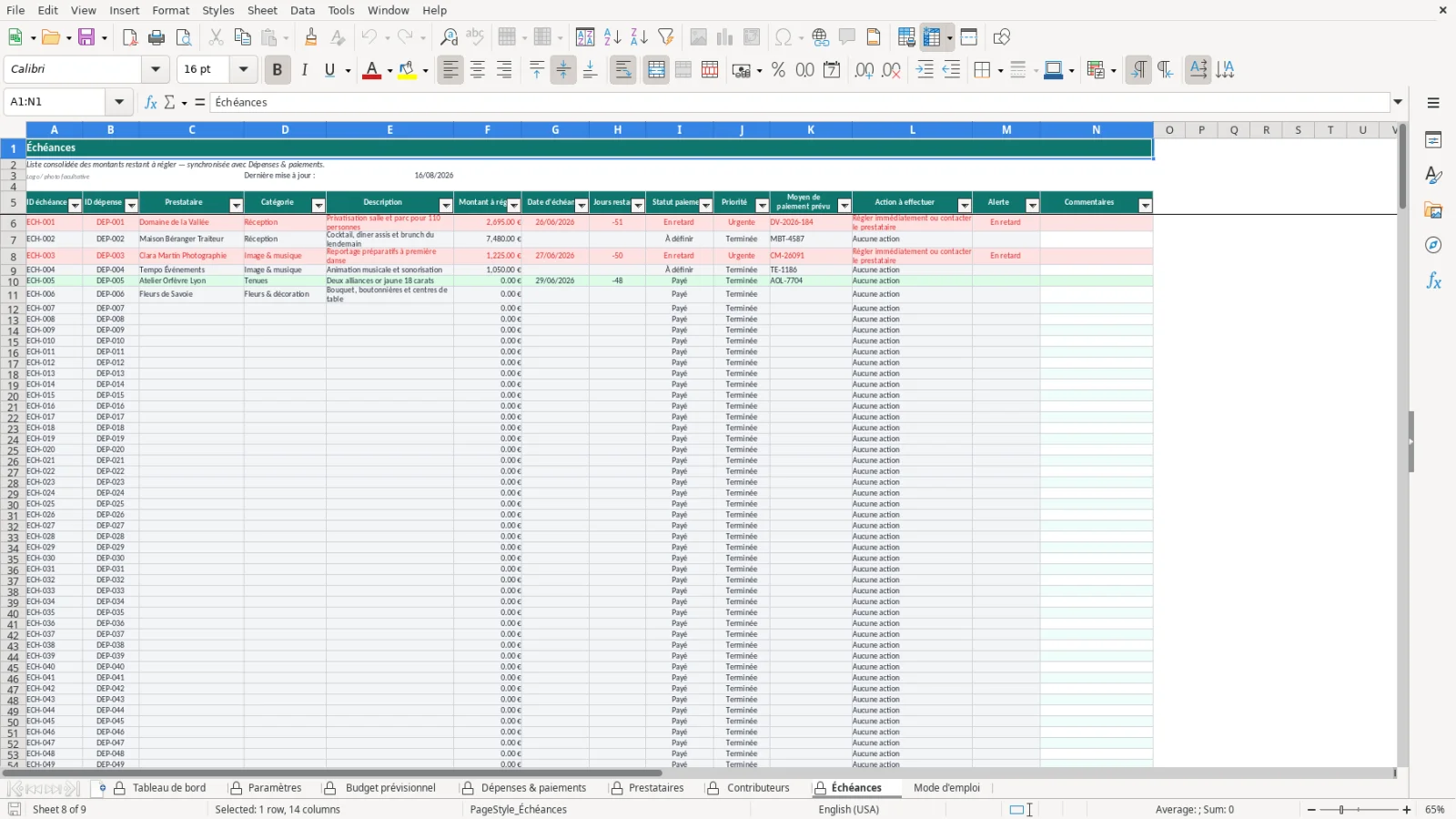Click PageStyle_Échéances in status bar
The image size is (1456, 819).
click(x=518, y=810)
